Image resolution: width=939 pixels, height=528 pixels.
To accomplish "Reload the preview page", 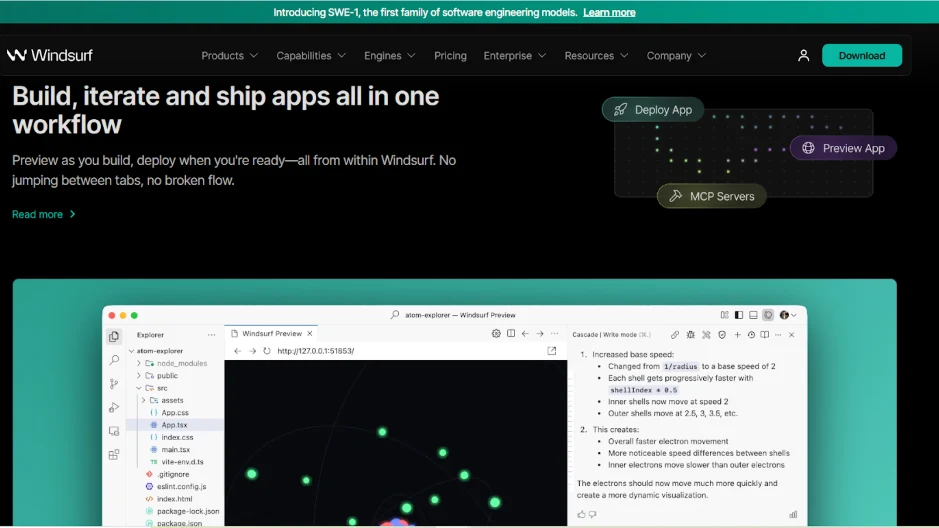I will click(x=266, y=351).
